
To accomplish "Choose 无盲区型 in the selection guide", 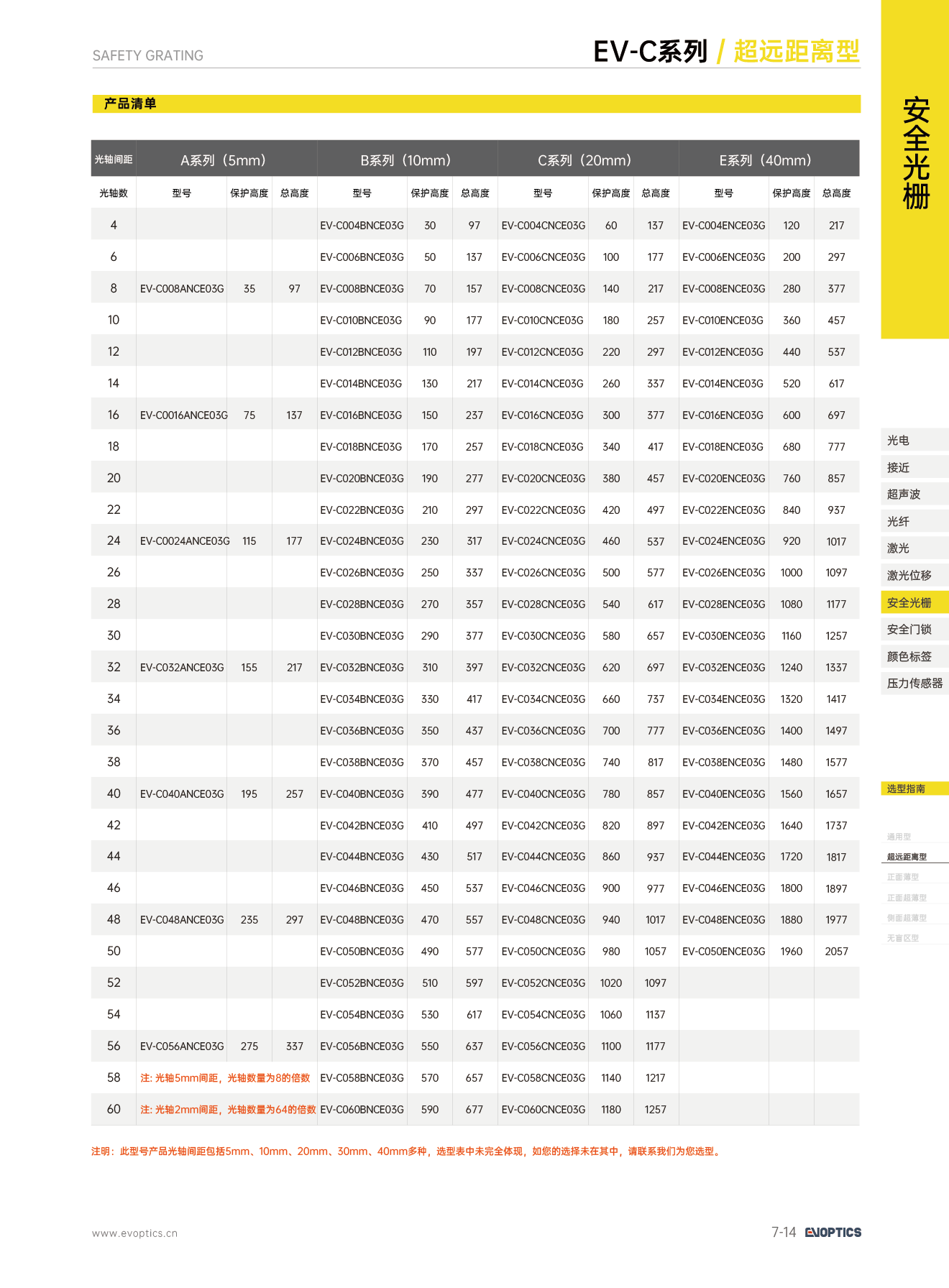I will coord(903,938).
